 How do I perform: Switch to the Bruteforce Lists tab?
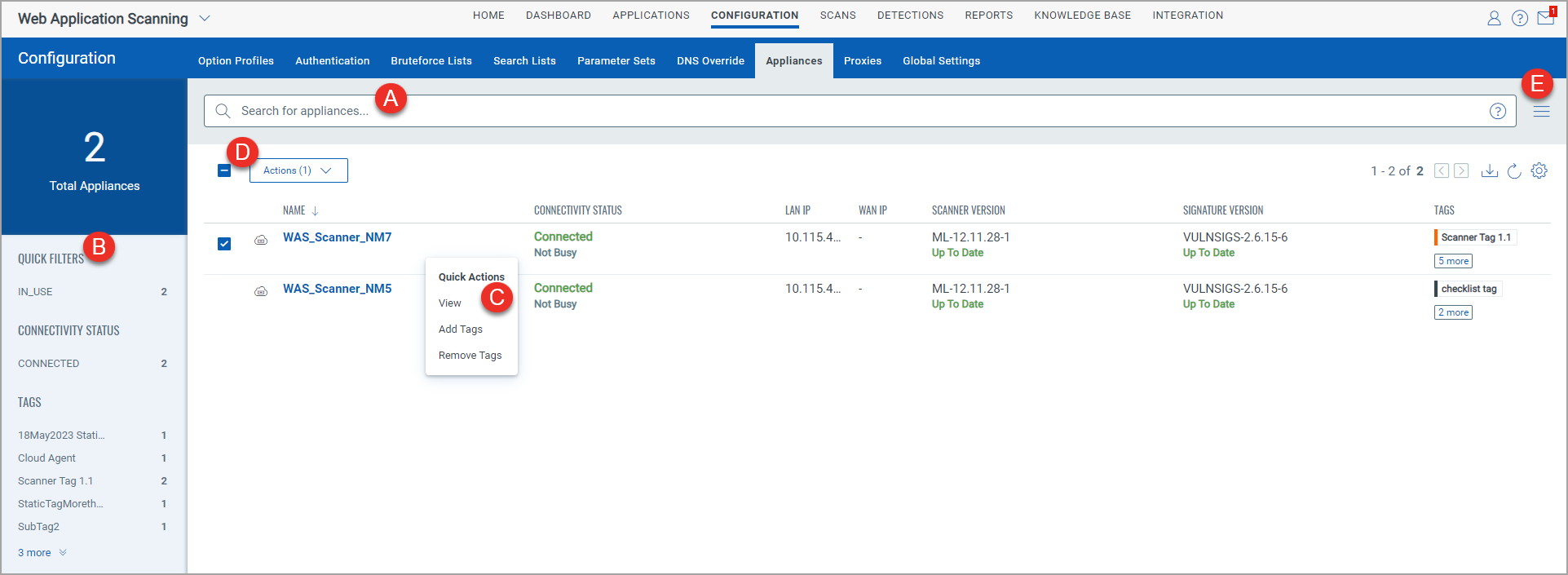point(431,60)
